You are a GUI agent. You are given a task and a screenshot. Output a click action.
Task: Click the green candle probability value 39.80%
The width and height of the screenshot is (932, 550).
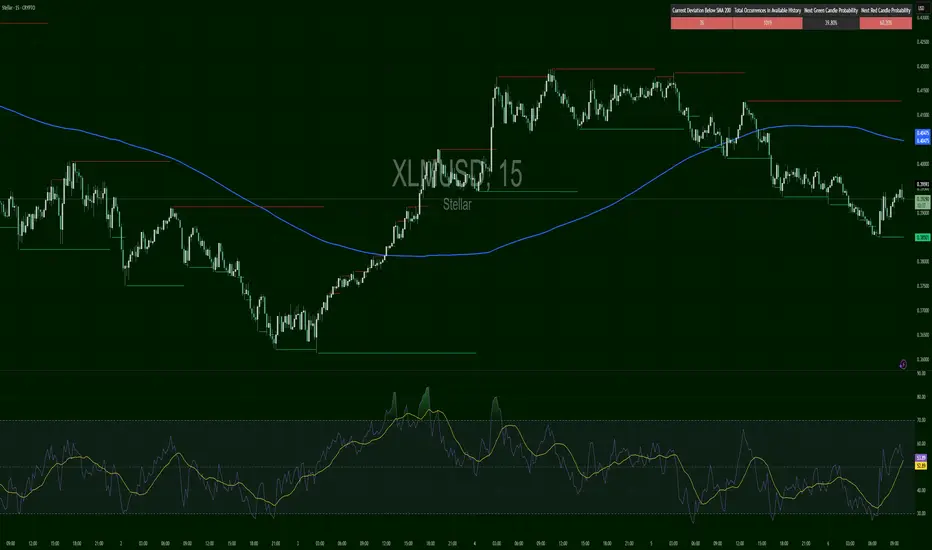831,23
